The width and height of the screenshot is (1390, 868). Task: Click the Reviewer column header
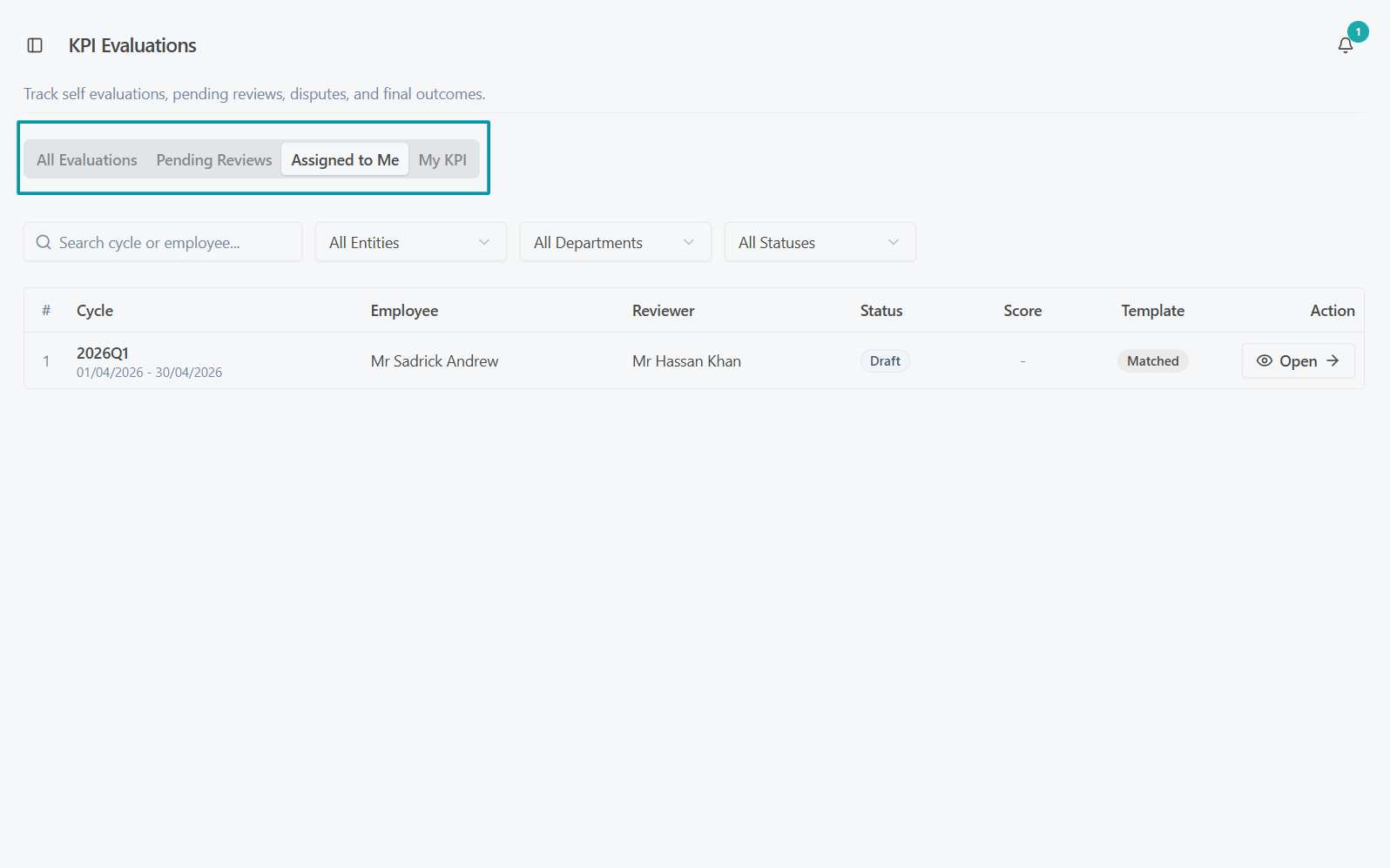click(x=664, y=311)
